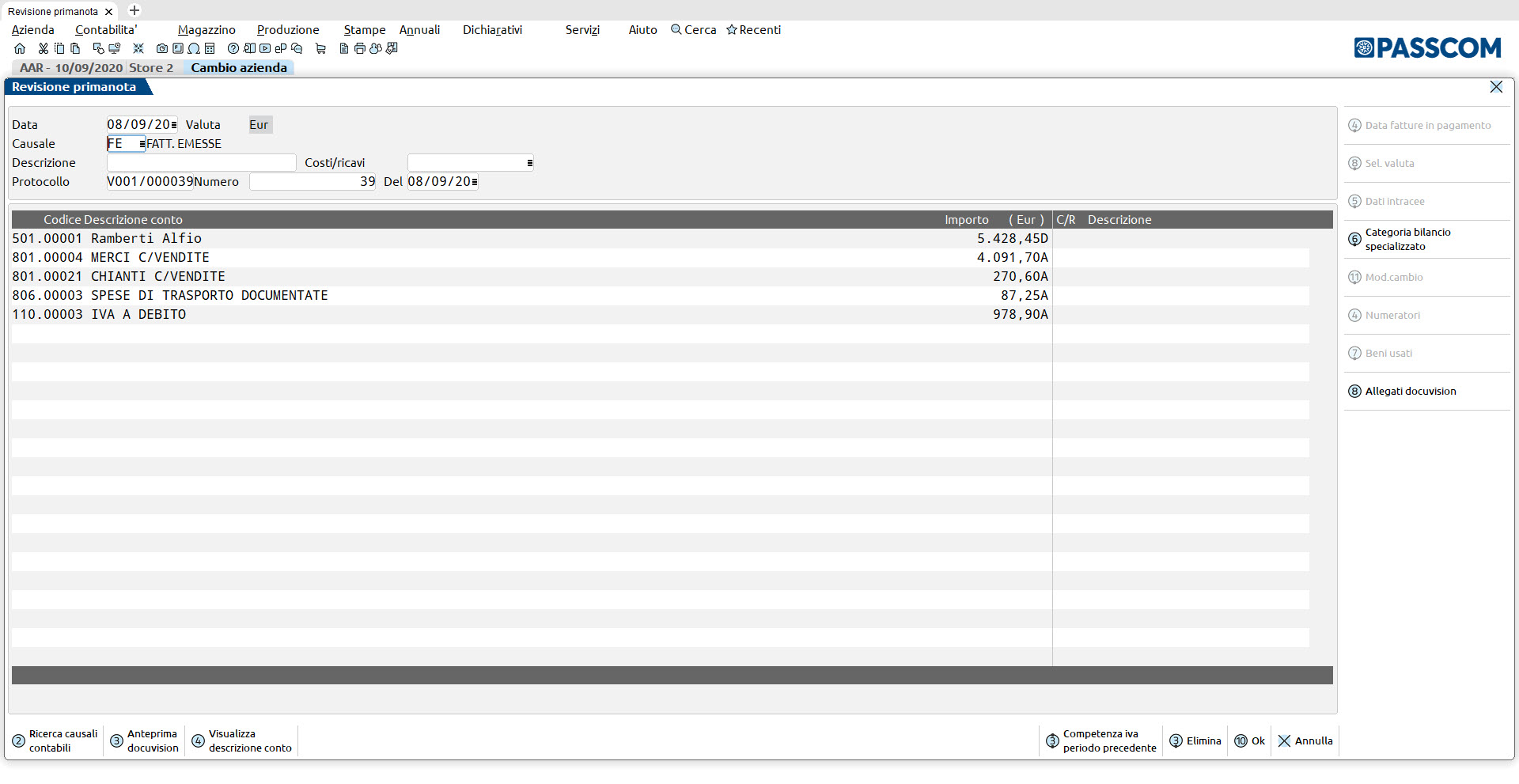Viewport: 1519px width, 784px height.
Task: Close the Revisione primanota tab
Action: (x=108, y=12)
